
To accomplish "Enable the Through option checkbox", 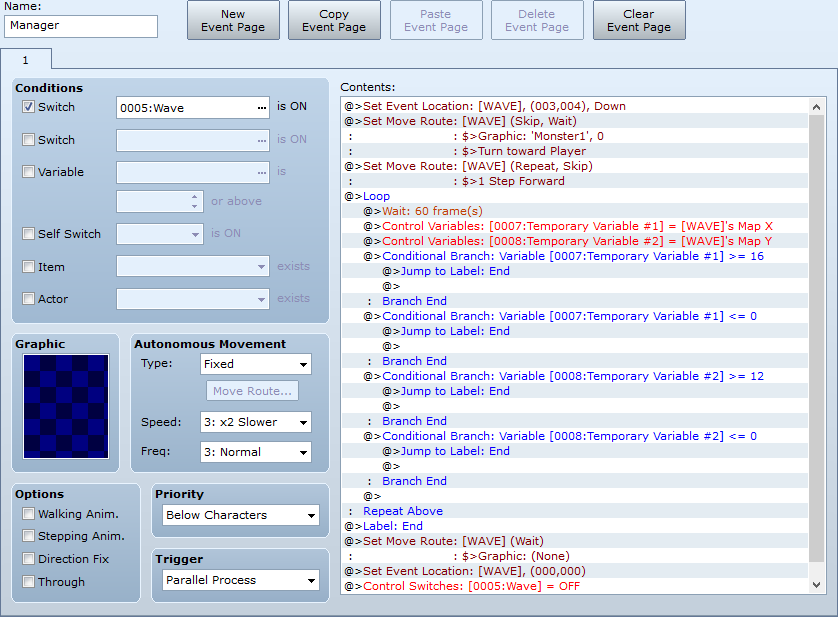I will click(x=29, y=582).
